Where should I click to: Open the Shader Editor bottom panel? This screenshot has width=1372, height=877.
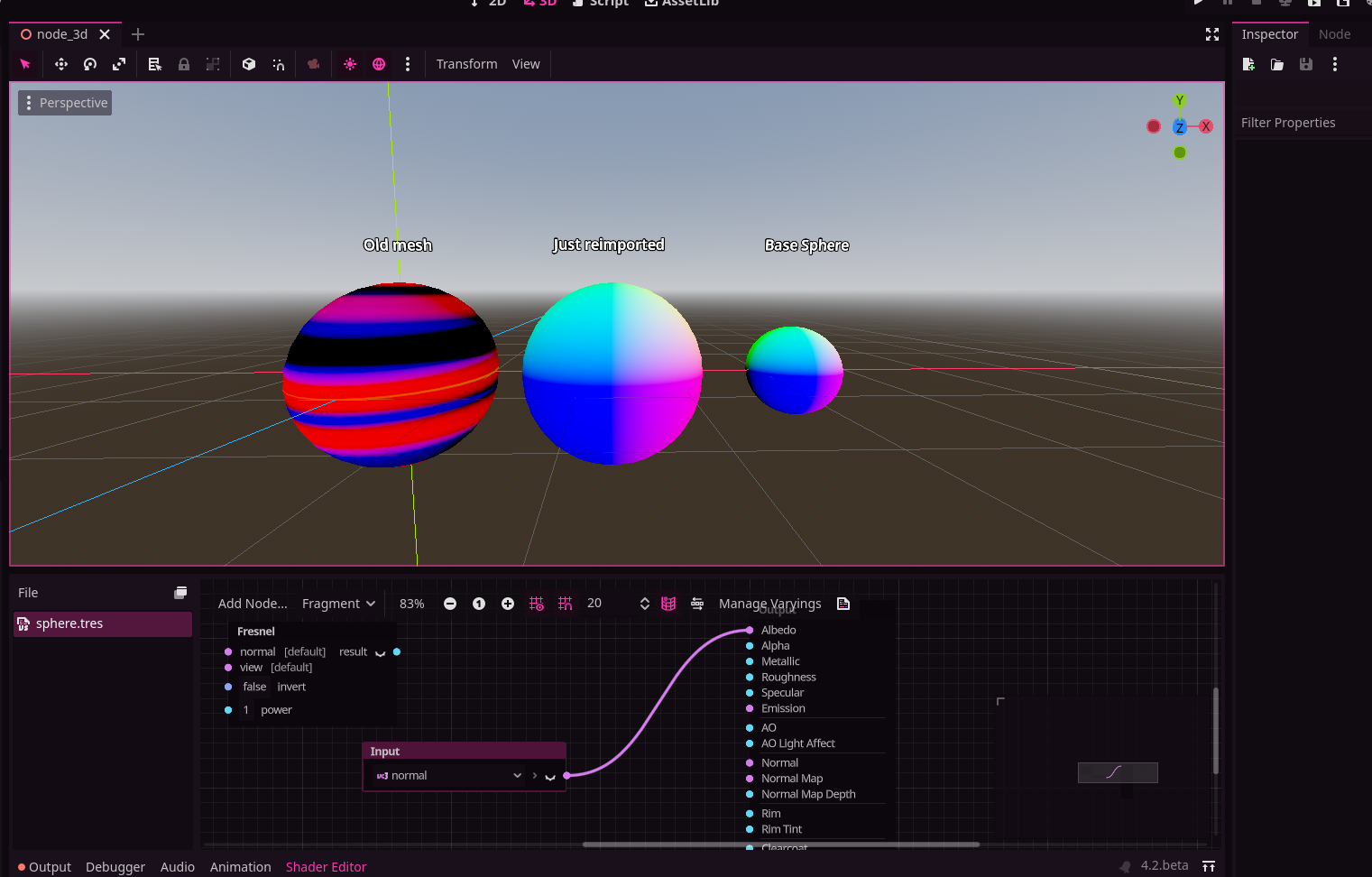pyautogui.click(x=326, y=866)
